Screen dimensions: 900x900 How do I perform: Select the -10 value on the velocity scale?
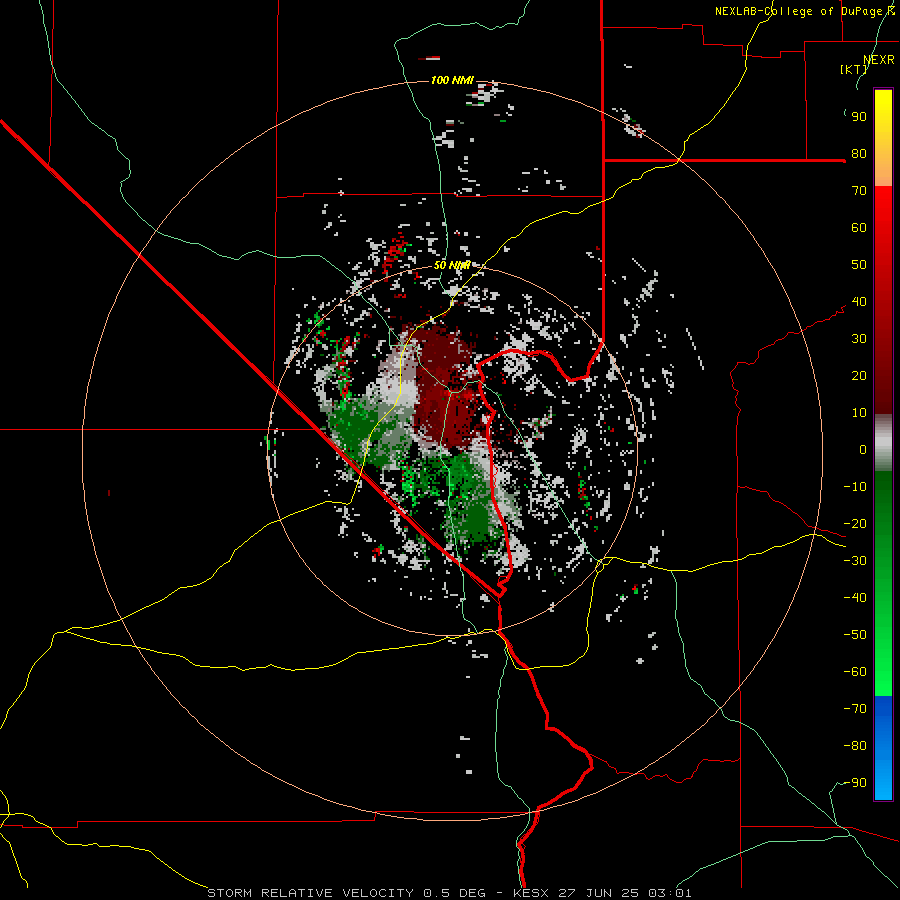(x=855, y=487)
